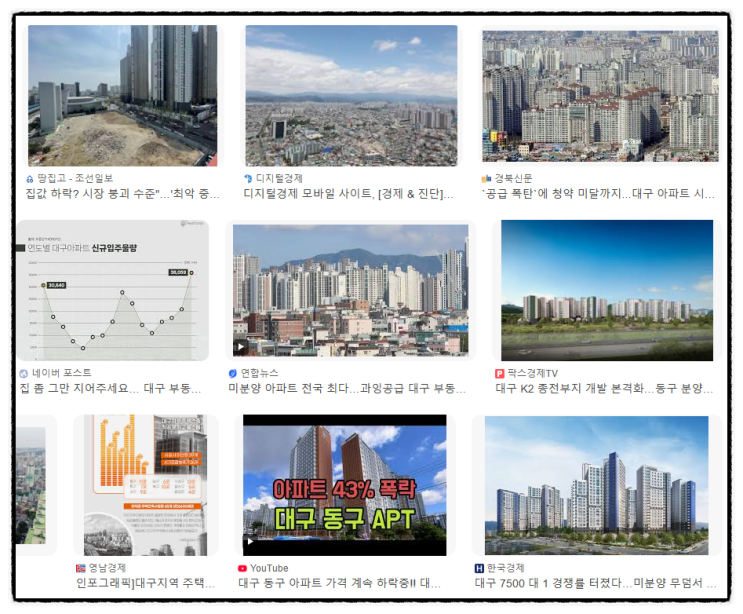Open the 연합뉴스 apartment skyline video thumbnail
This screenshot has width=743, height=614.
tap(351, 290)
